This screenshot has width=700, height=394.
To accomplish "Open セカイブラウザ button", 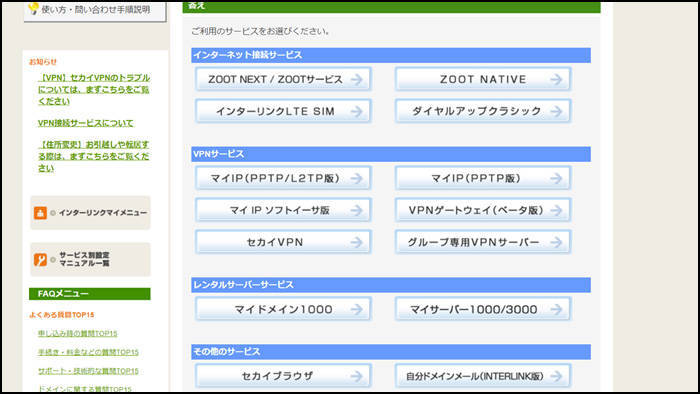I will [283, 376].
